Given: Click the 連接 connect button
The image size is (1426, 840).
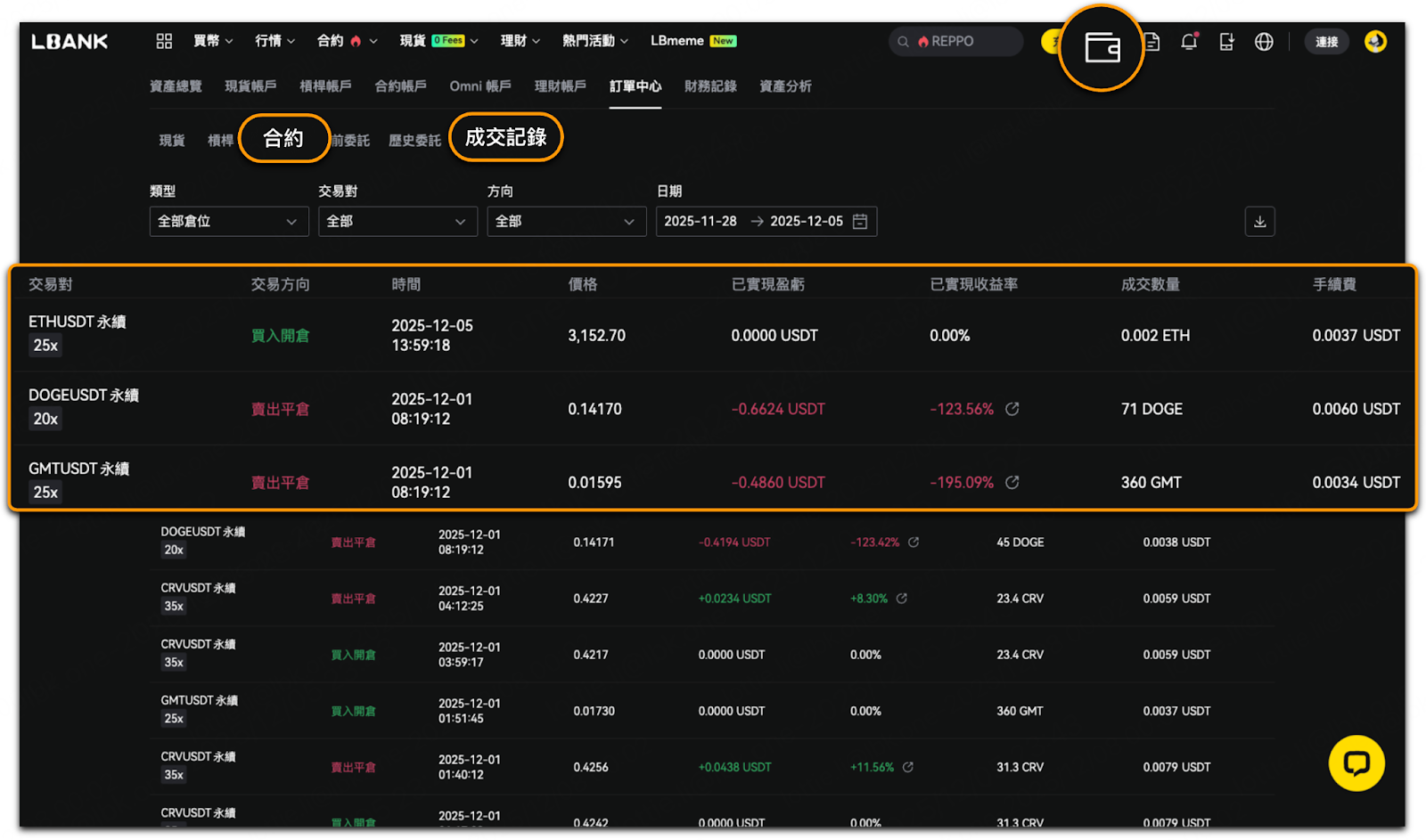Looking at the screenshot, I should 1326,42.
